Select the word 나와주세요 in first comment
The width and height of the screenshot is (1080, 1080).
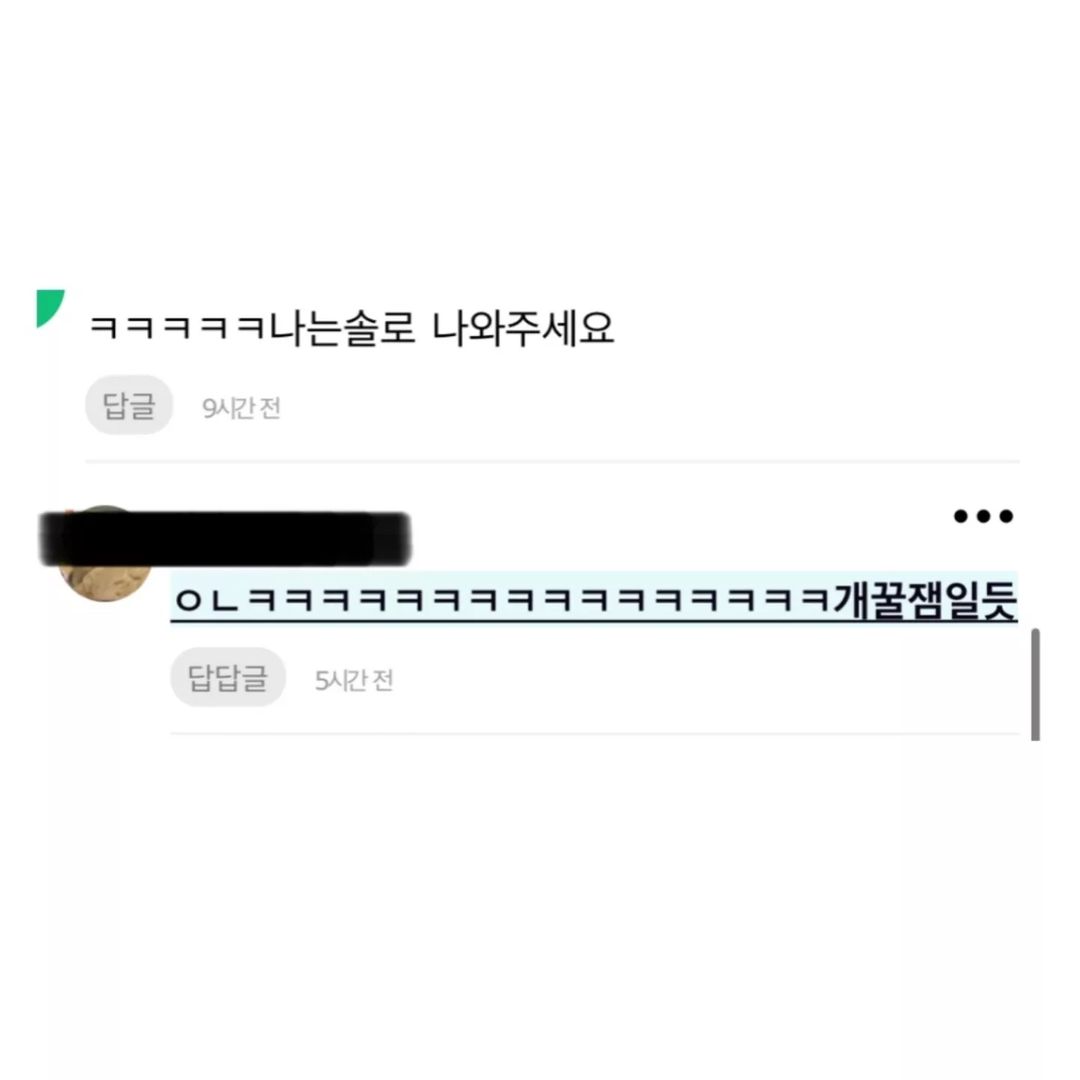[x=523, y=328]
